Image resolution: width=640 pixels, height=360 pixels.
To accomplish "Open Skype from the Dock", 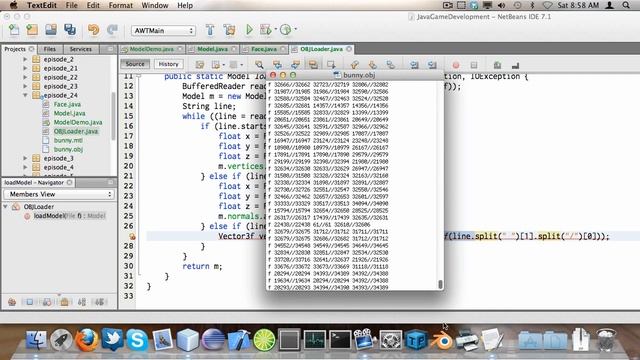I will pos(137,340).
